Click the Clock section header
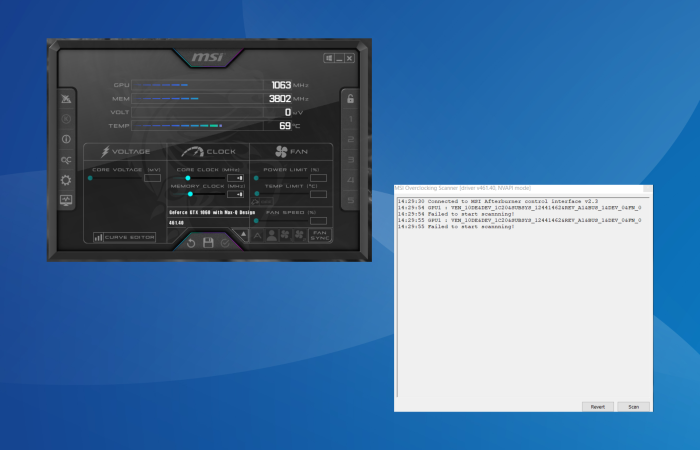 [x=208, y=152]
